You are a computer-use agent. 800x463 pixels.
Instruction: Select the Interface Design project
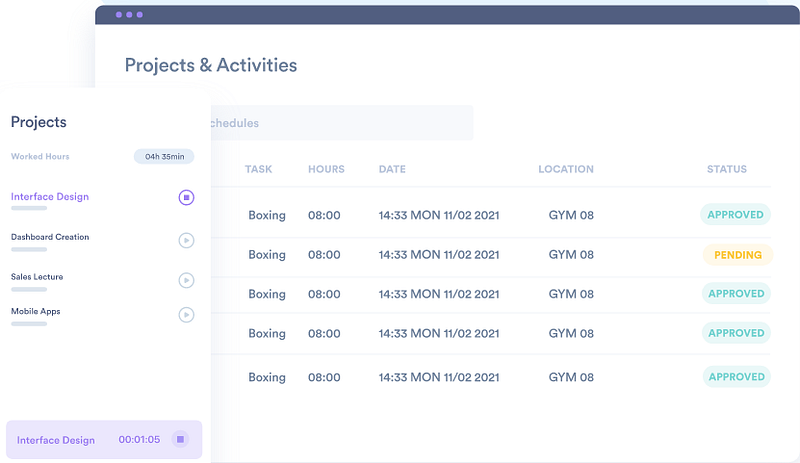[x=50, y=197]
